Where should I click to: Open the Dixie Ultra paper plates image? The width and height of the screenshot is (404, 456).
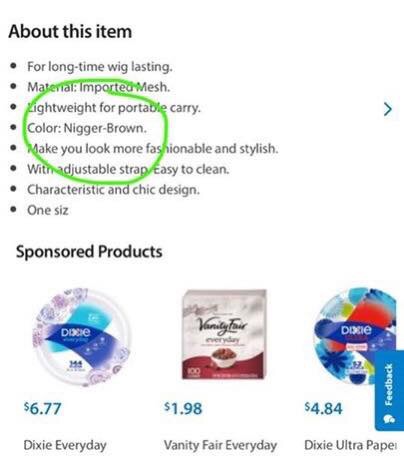click(355, 336)
